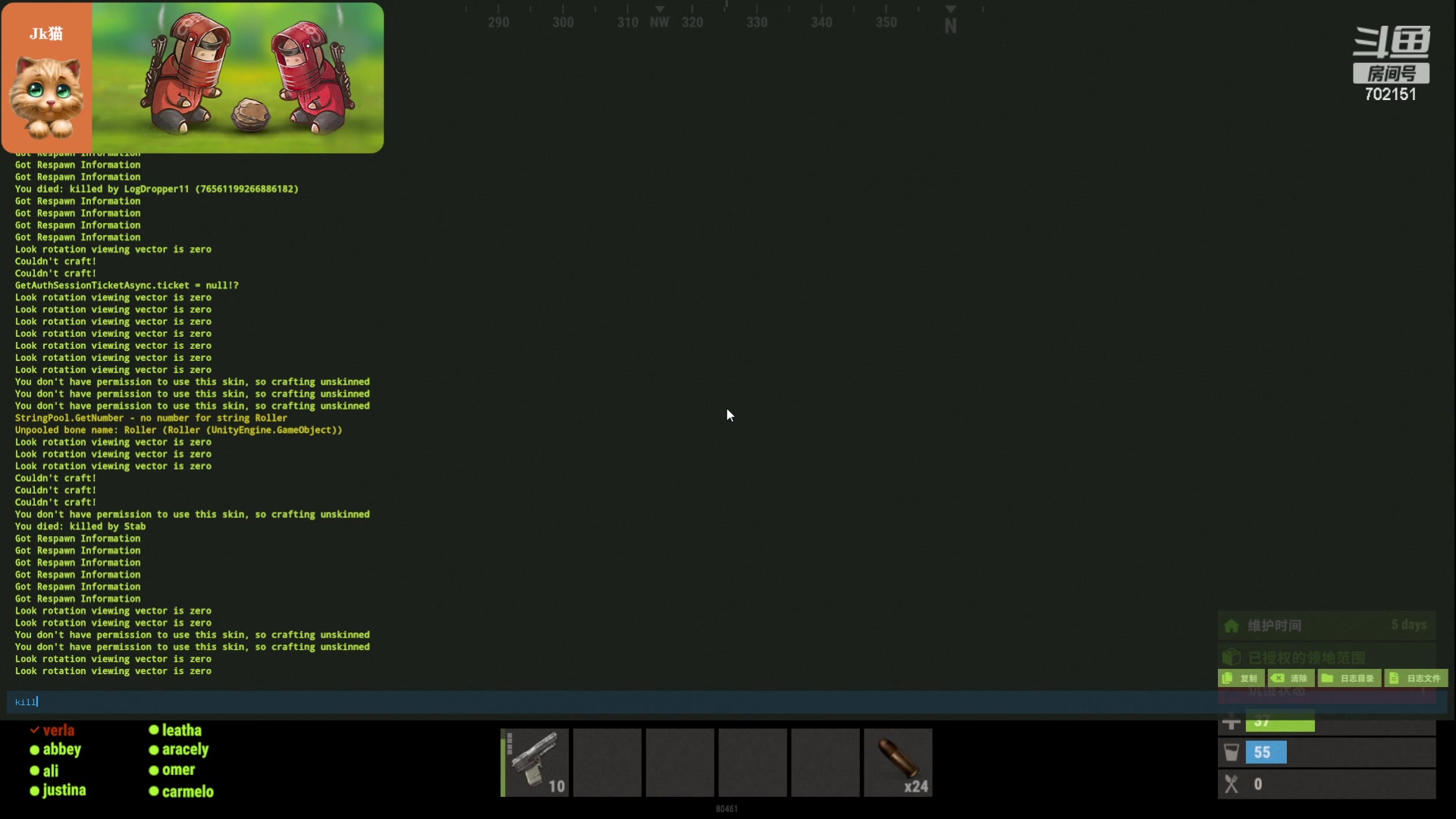Viewport: 1456px width, 819px height.
Task: Open the 日志目录 log folder button
Action: [1349, 678]
